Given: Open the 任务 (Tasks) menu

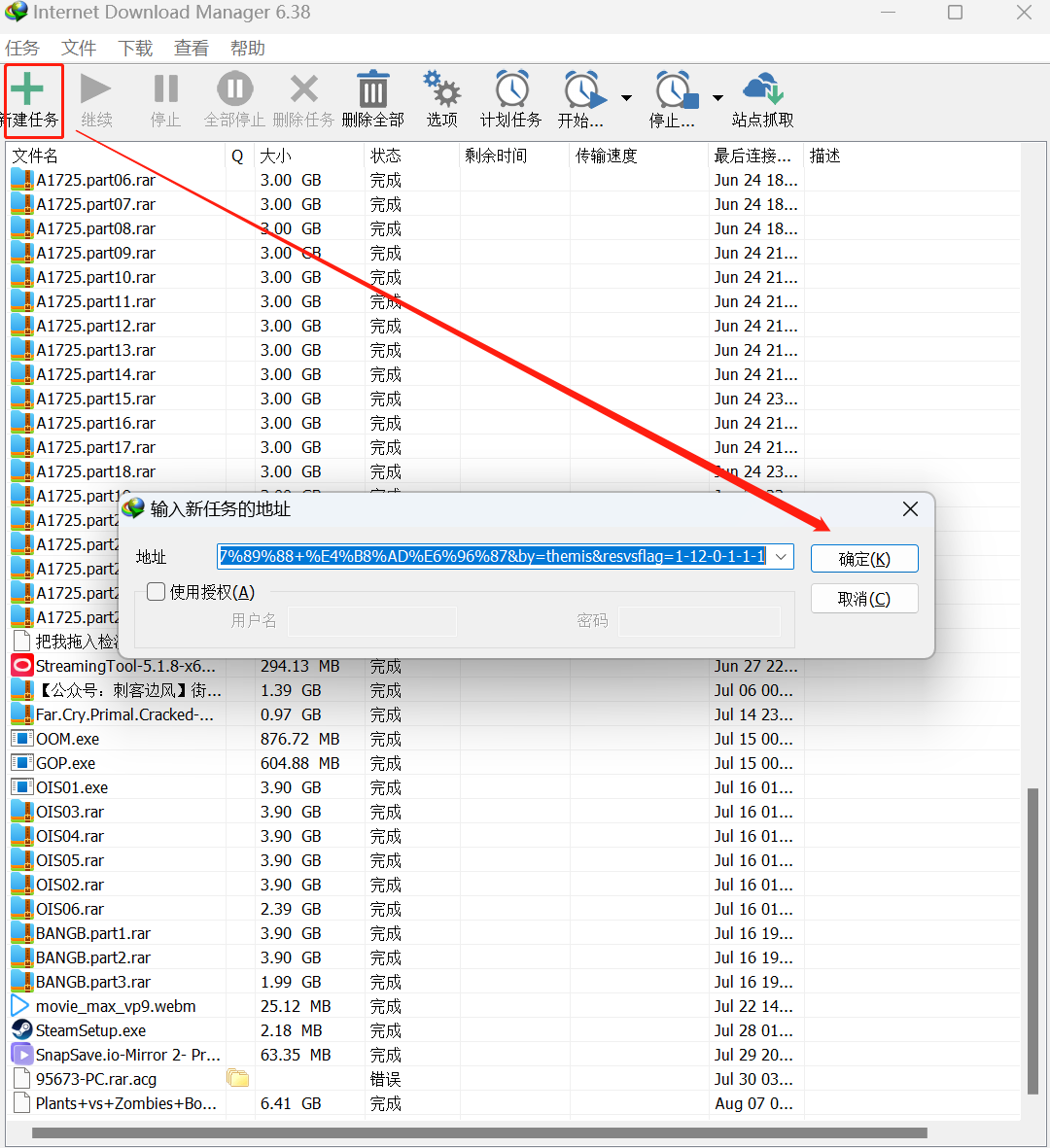Looking at the screenshot, I should pyautogui.click(x=22, y=49).
